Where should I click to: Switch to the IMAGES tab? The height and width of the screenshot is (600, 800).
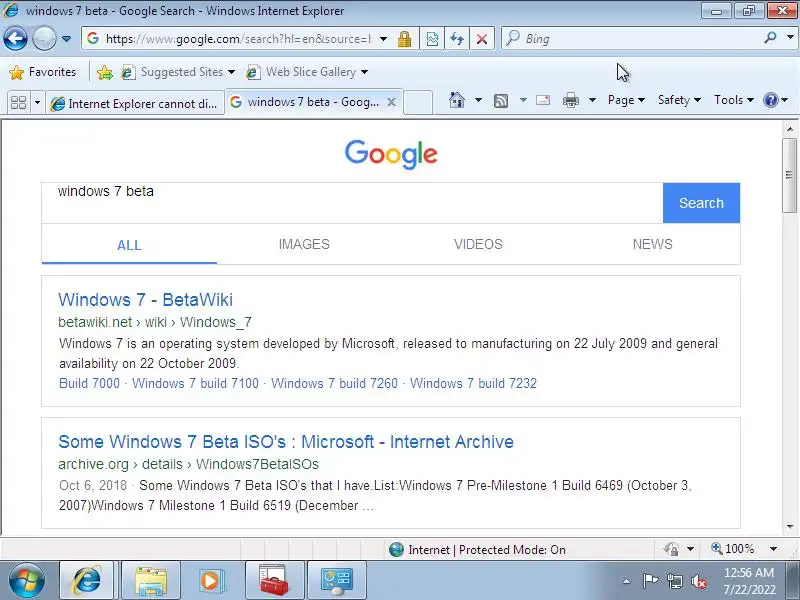tap(304, 244)
